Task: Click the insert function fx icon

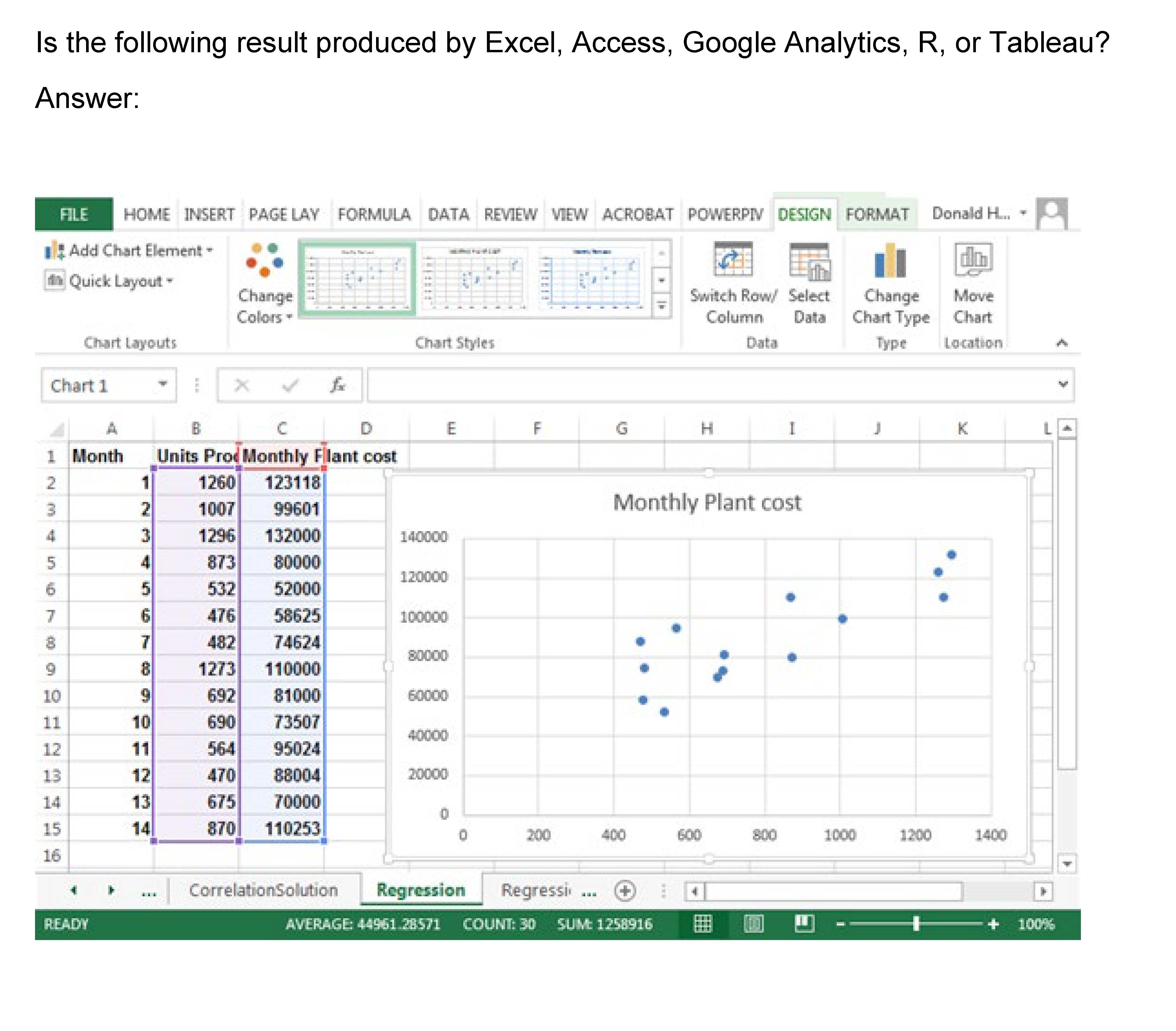Action: (x=338, y=385)
